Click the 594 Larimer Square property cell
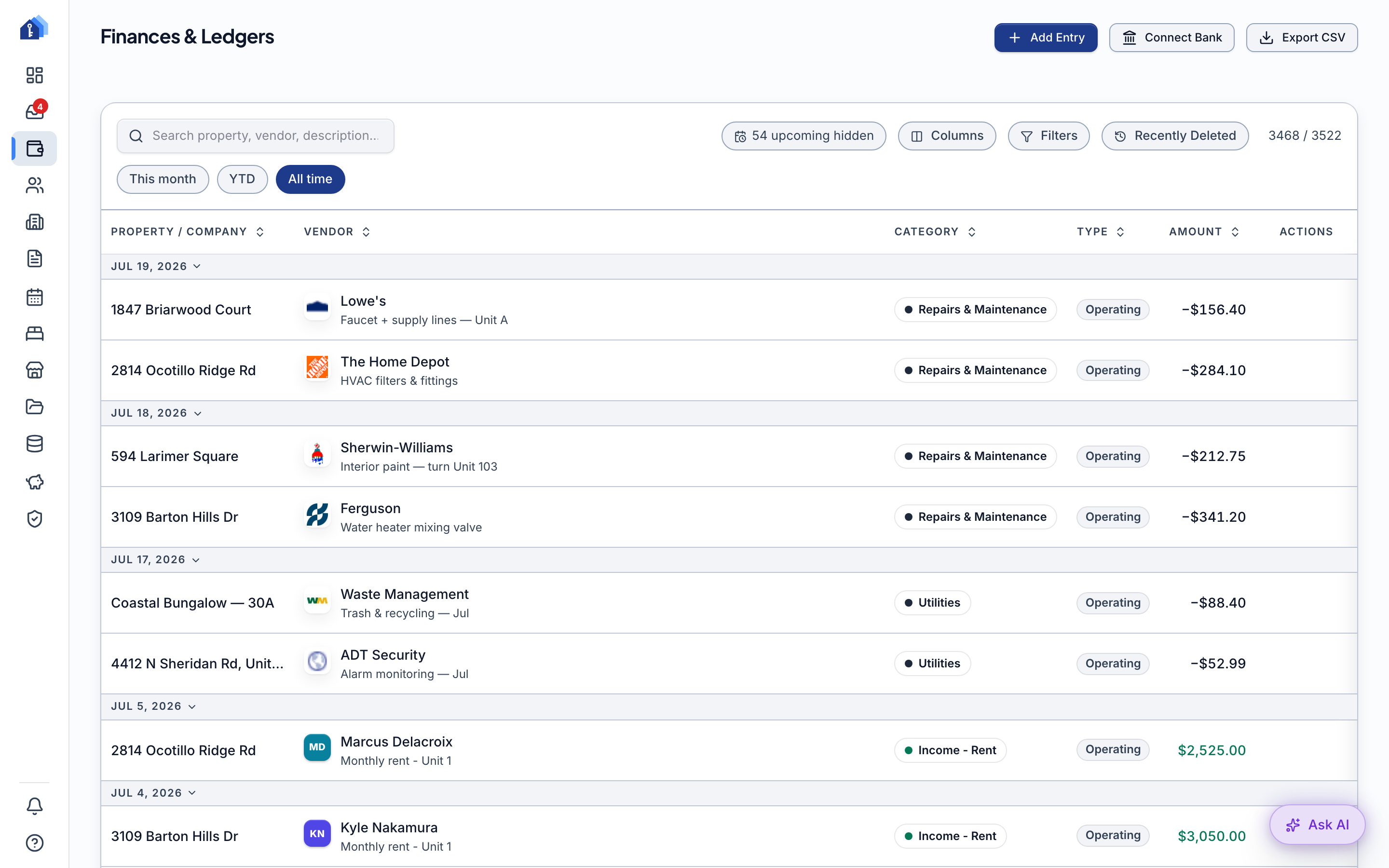 175,456
